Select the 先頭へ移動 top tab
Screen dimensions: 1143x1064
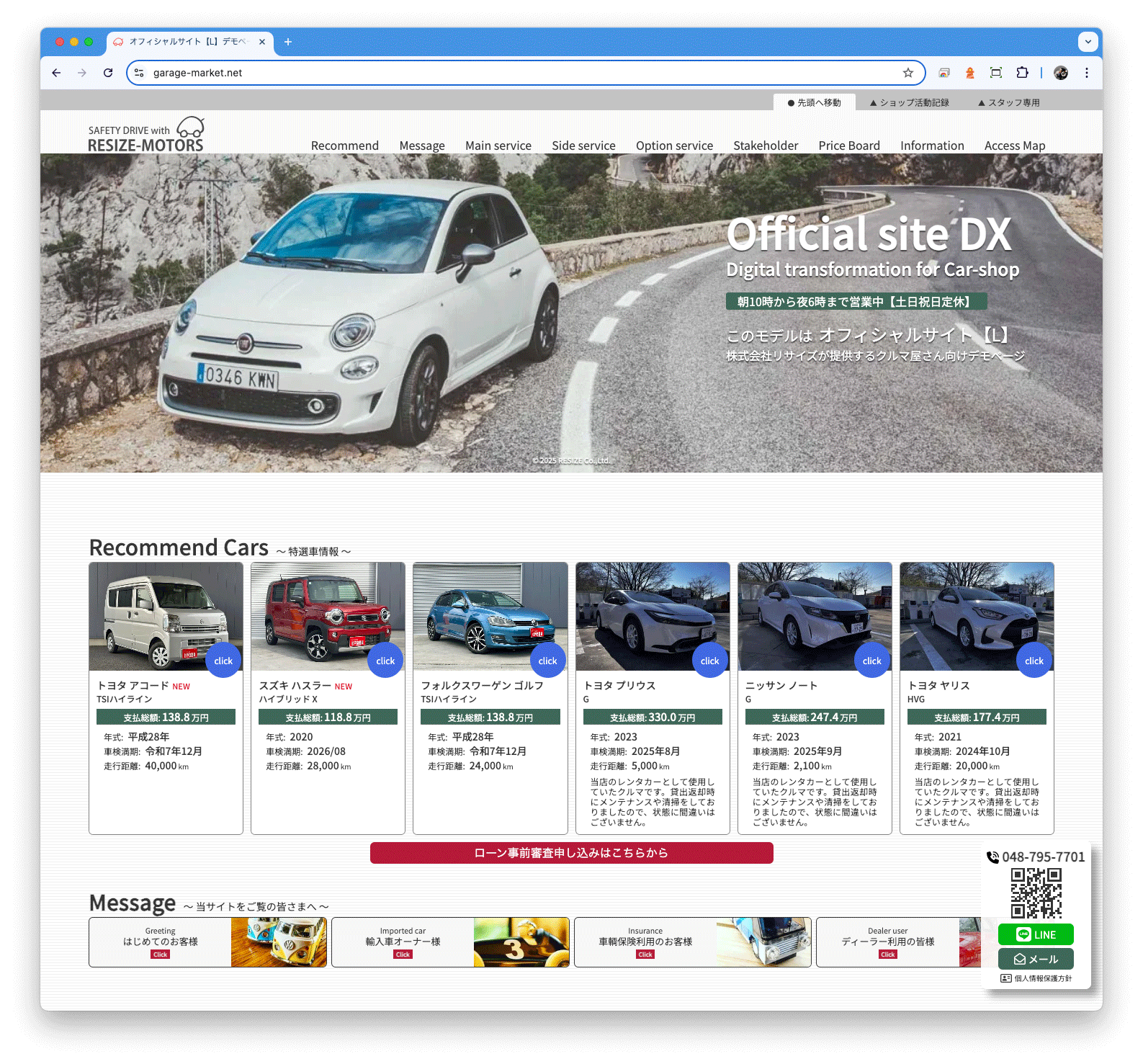point(815,102)
